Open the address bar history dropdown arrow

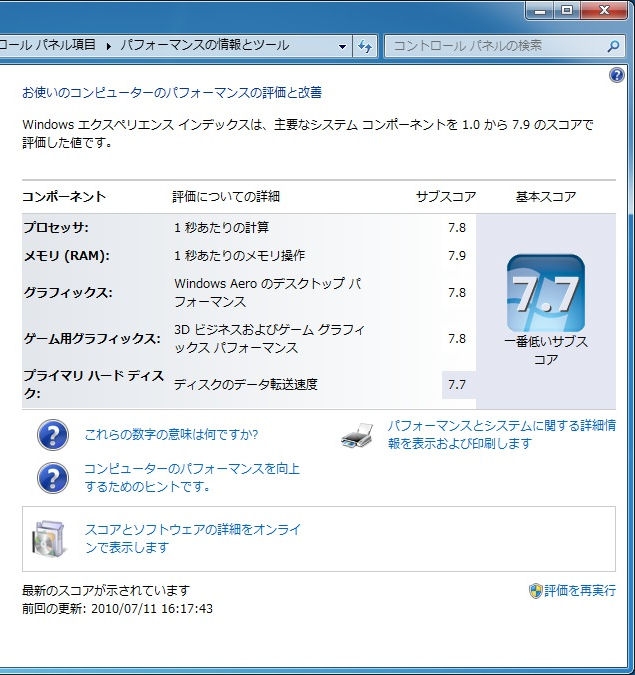342,46
